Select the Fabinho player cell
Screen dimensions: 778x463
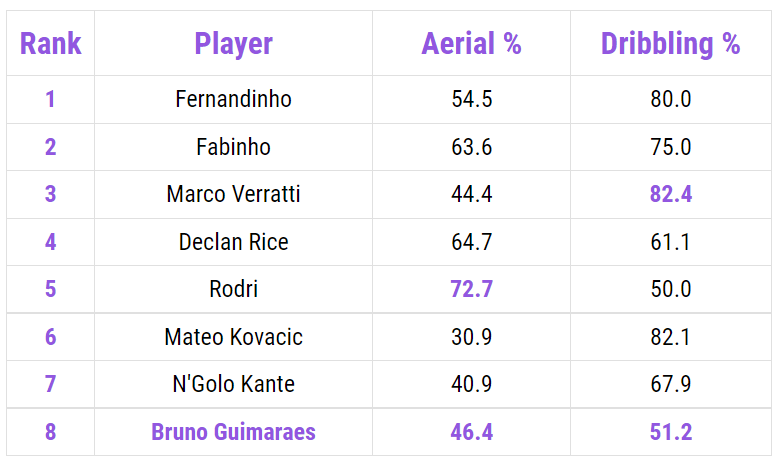click(x=233, y=147)
